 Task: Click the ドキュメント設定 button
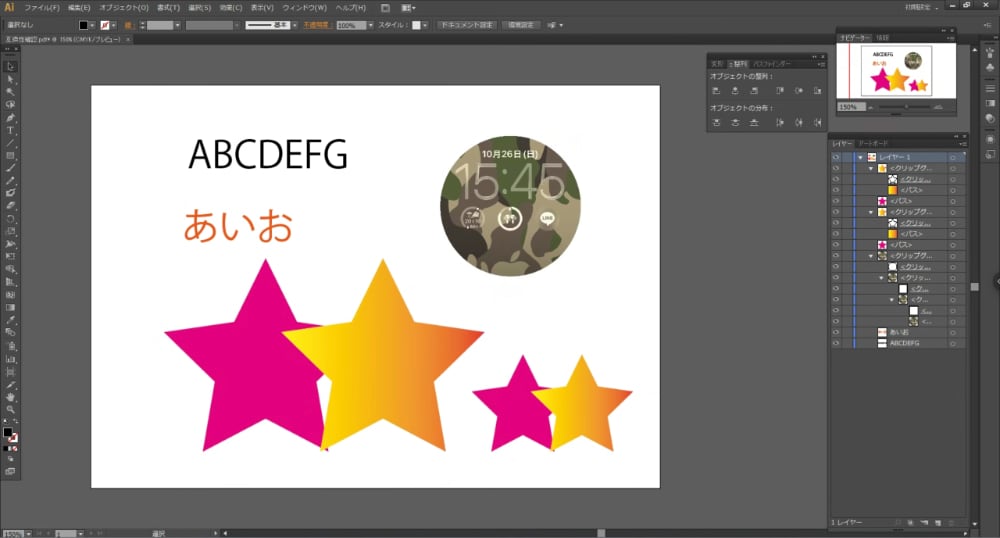468,25
